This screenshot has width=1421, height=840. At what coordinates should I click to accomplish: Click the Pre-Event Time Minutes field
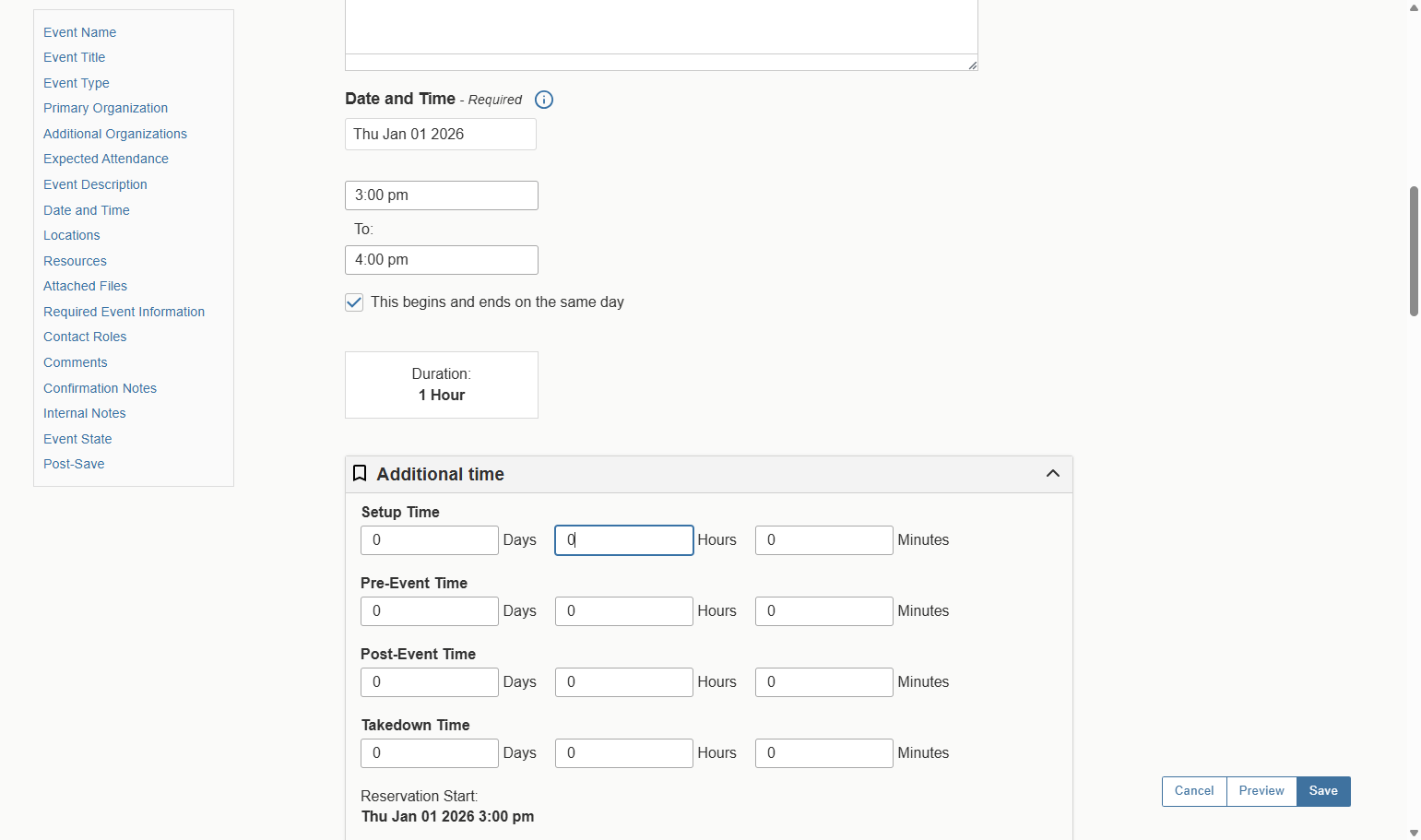824,611
